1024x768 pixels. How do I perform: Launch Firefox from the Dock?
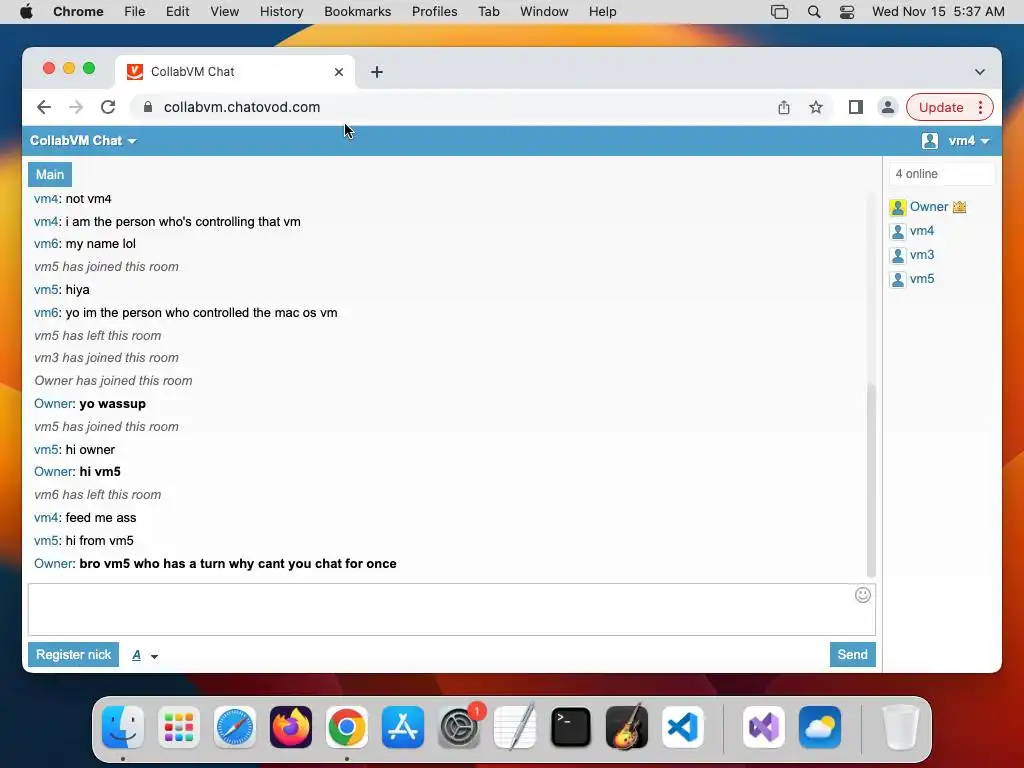[x=291, y=727]
